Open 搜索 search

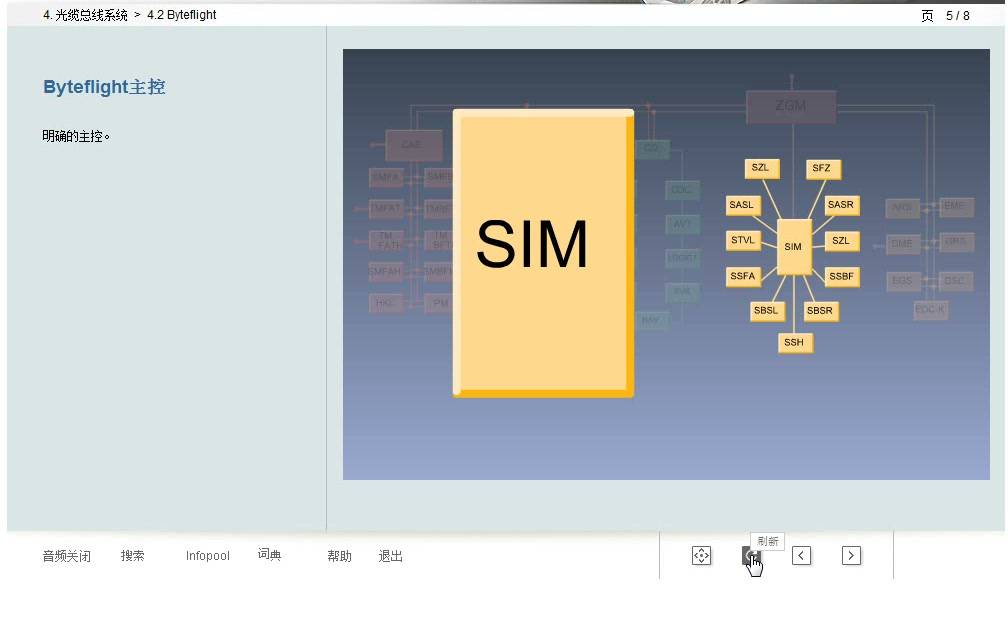pos(132,556)
